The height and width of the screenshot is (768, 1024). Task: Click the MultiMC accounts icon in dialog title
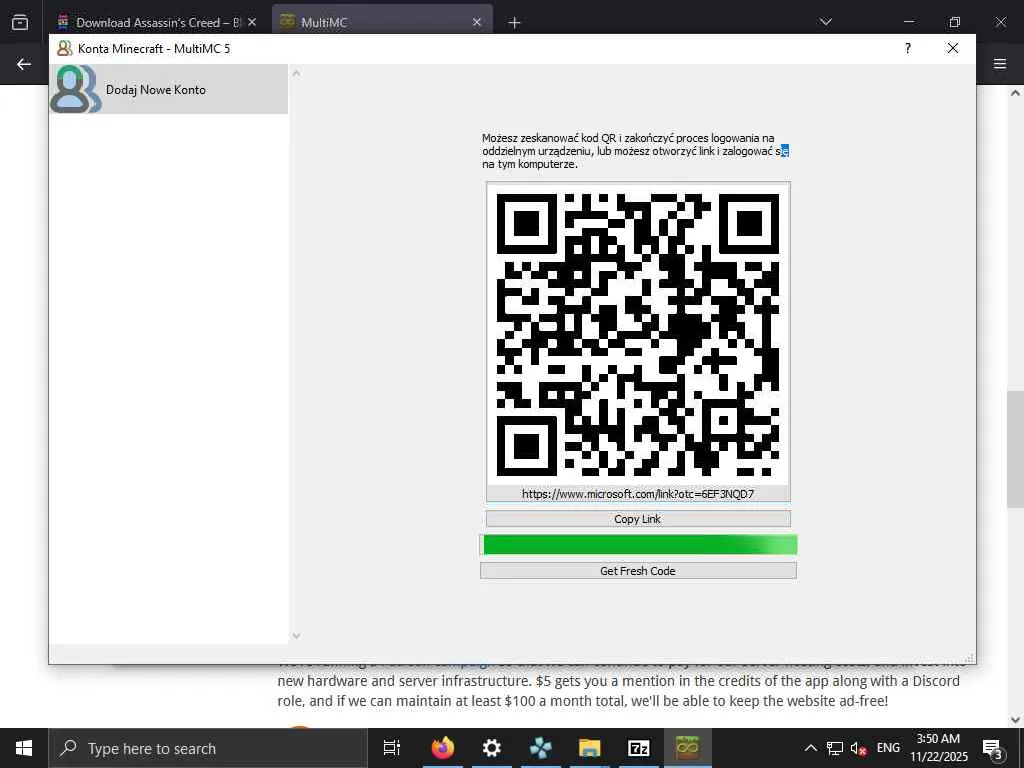(x=64, y=48)
